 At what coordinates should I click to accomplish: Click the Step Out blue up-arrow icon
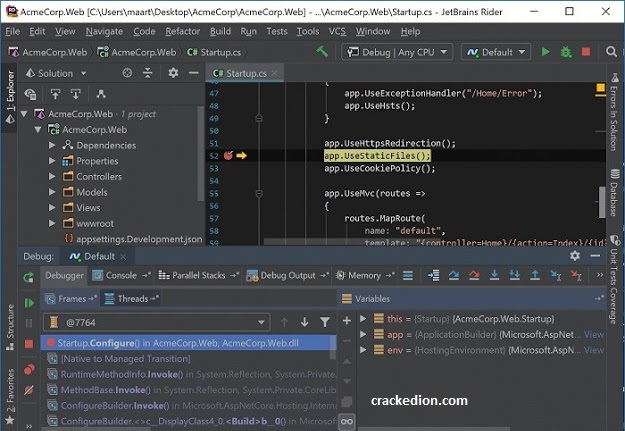tap(535, 275)
